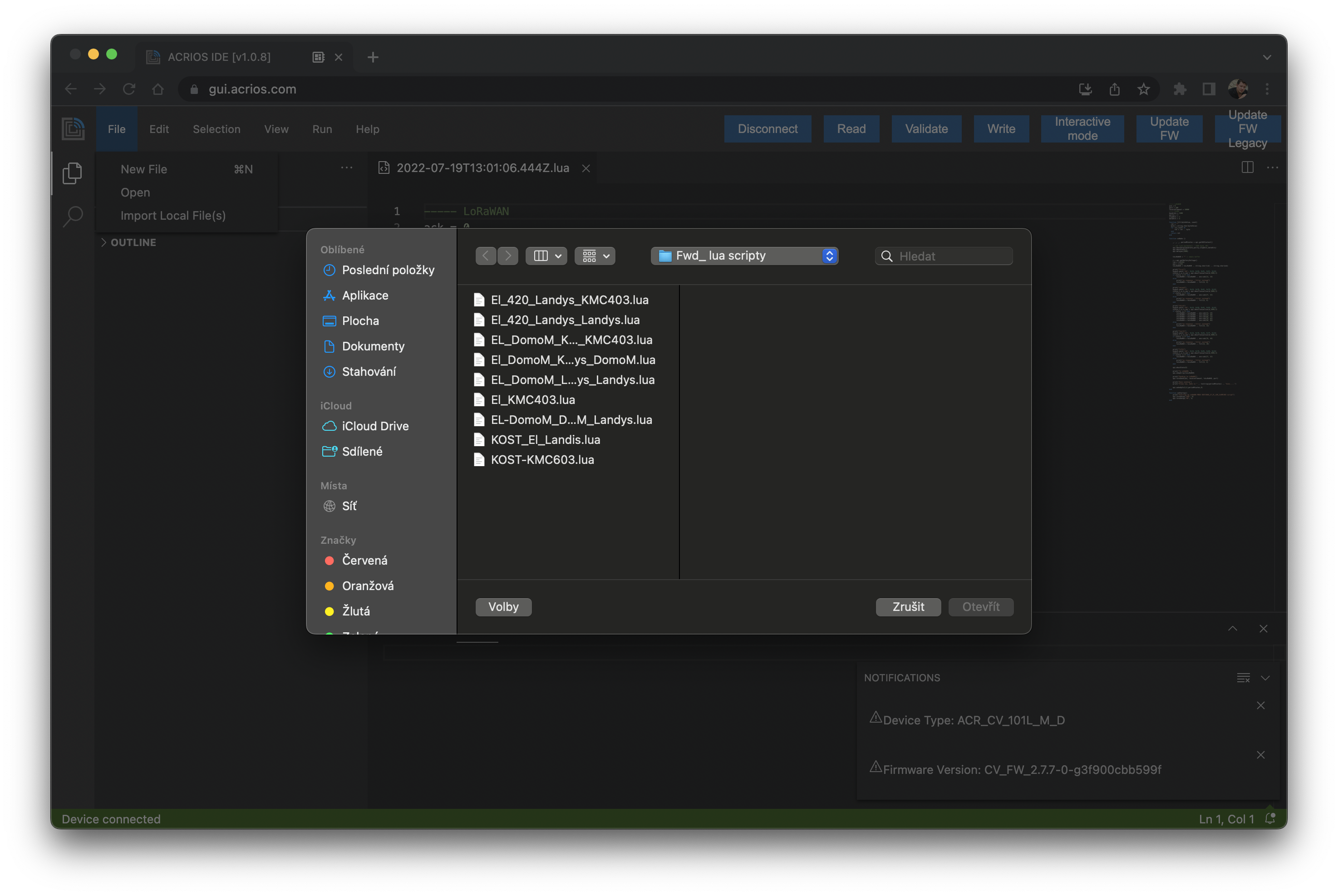Click Zrušit to cancel dialog
This screenshot has height=896, width=1338.
[x=908, y=607]
